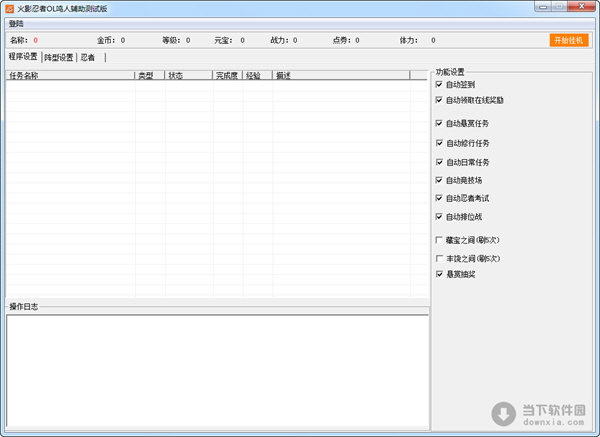Screen dimensions: 600x437
Task: Open the 忍者 tab
Action: [88, 57]
